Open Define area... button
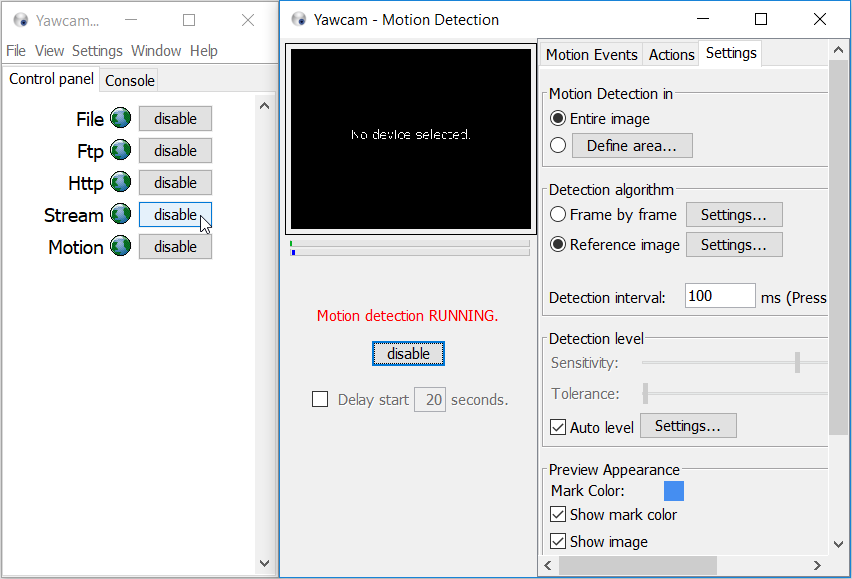 pyautogui.click(x=632, y=146)
